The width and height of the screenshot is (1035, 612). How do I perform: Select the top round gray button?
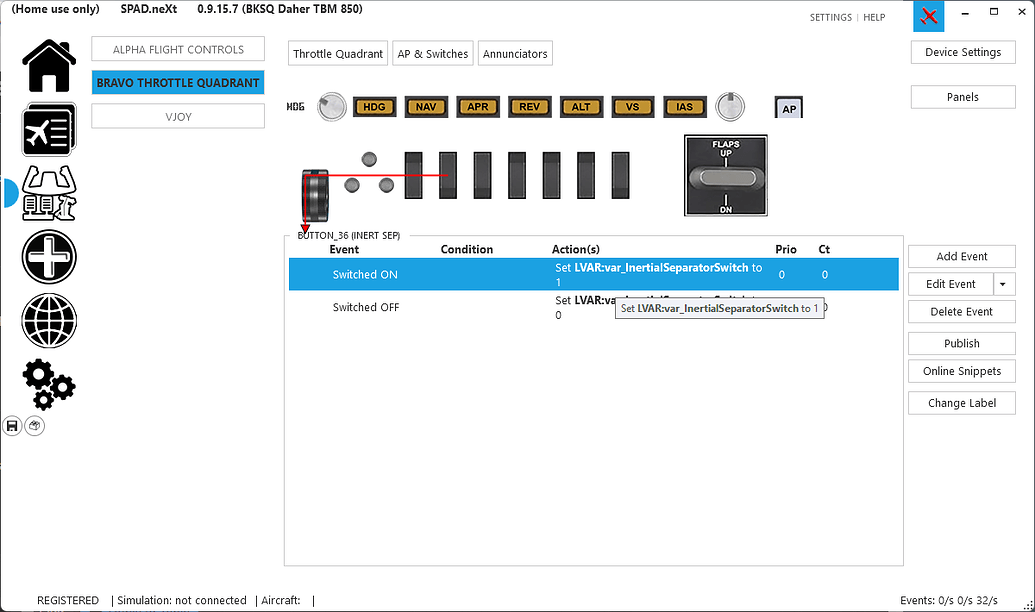(x=369, y=159)
